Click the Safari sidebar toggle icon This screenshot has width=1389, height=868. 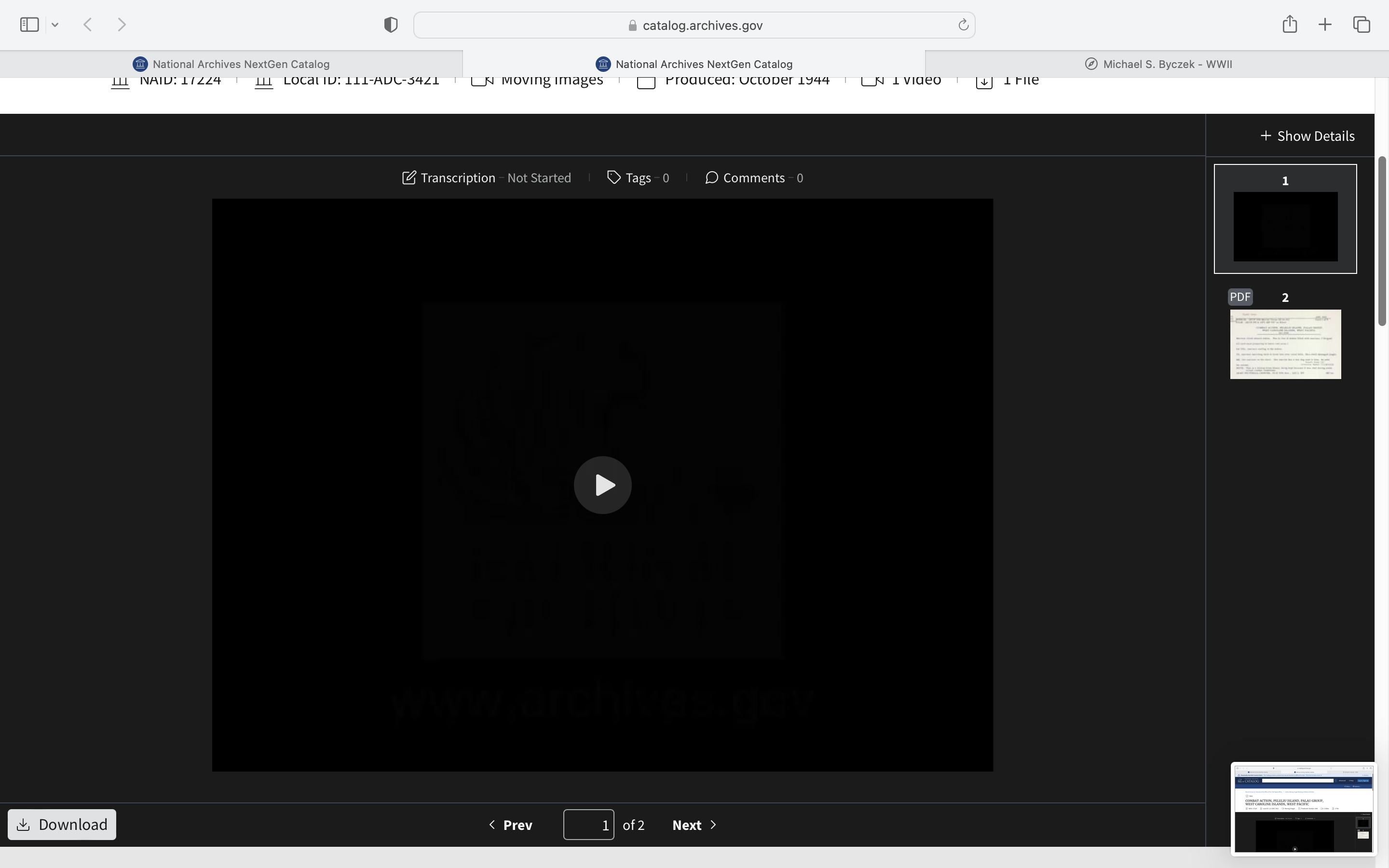(x=29, y=25)
